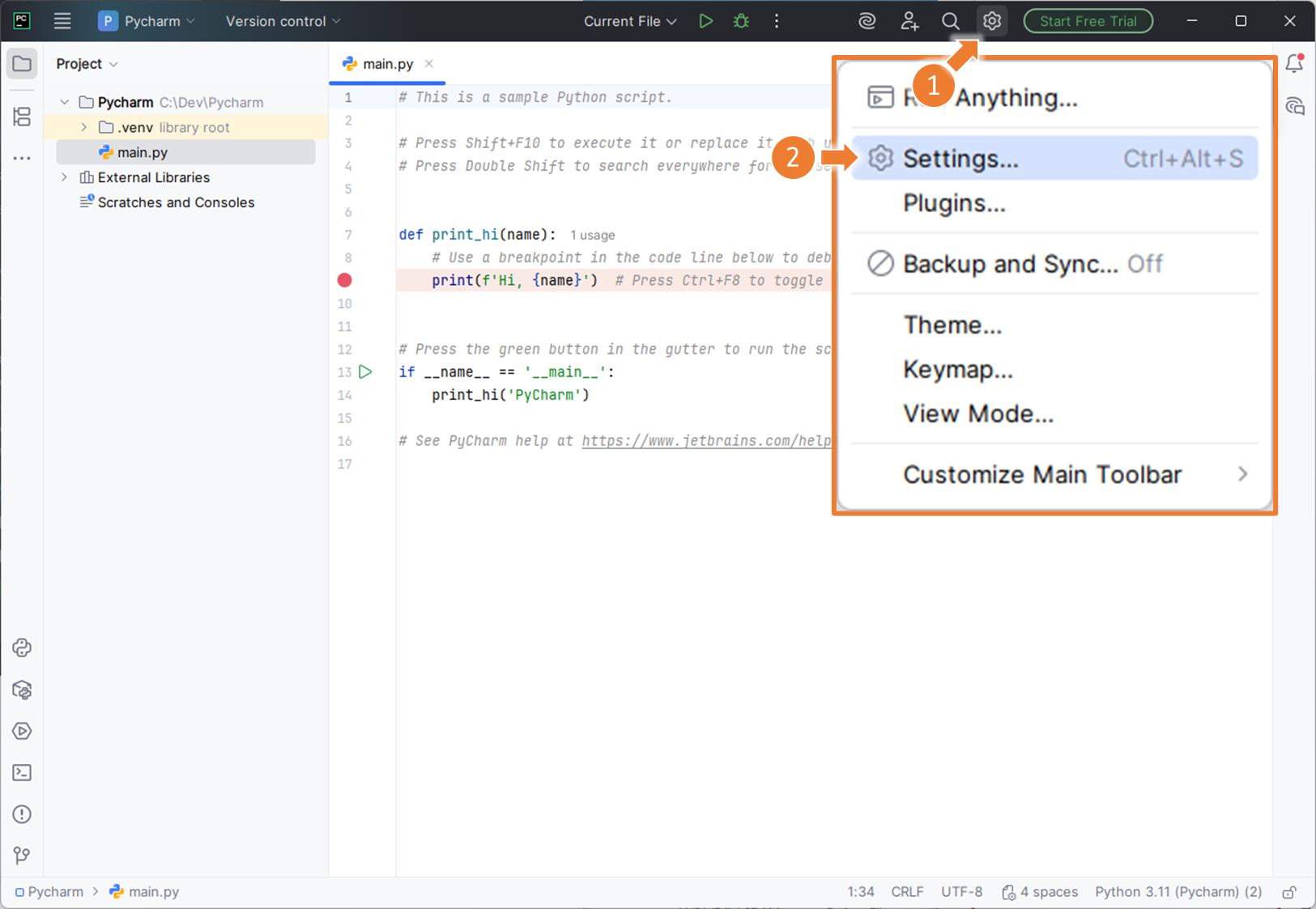Open the Pycharm project dropdown
The height and width of the screenshot is (909, 1316).
[x=147, y=21]
